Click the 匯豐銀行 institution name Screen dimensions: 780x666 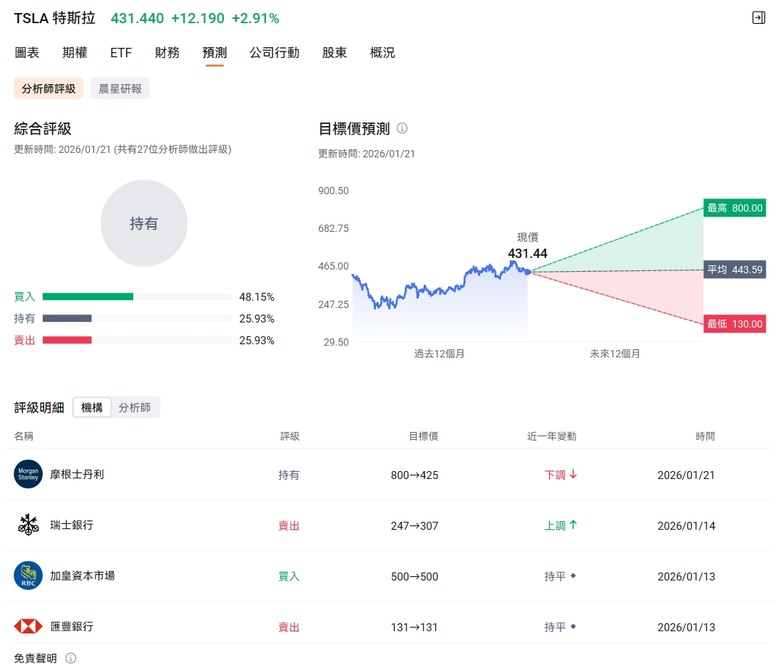(72, 626)
